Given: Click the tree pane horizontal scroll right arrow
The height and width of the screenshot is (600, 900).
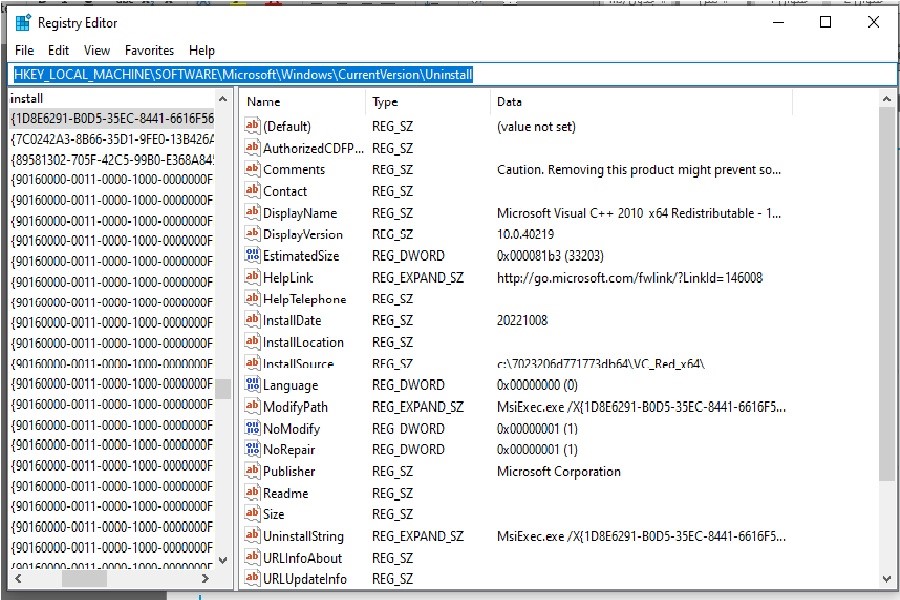Looking at the screenshot, I should click(x=205, y=578).
